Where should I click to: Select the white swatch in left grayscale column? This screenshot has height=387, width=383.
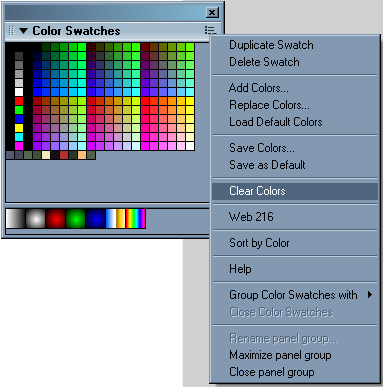19,92
